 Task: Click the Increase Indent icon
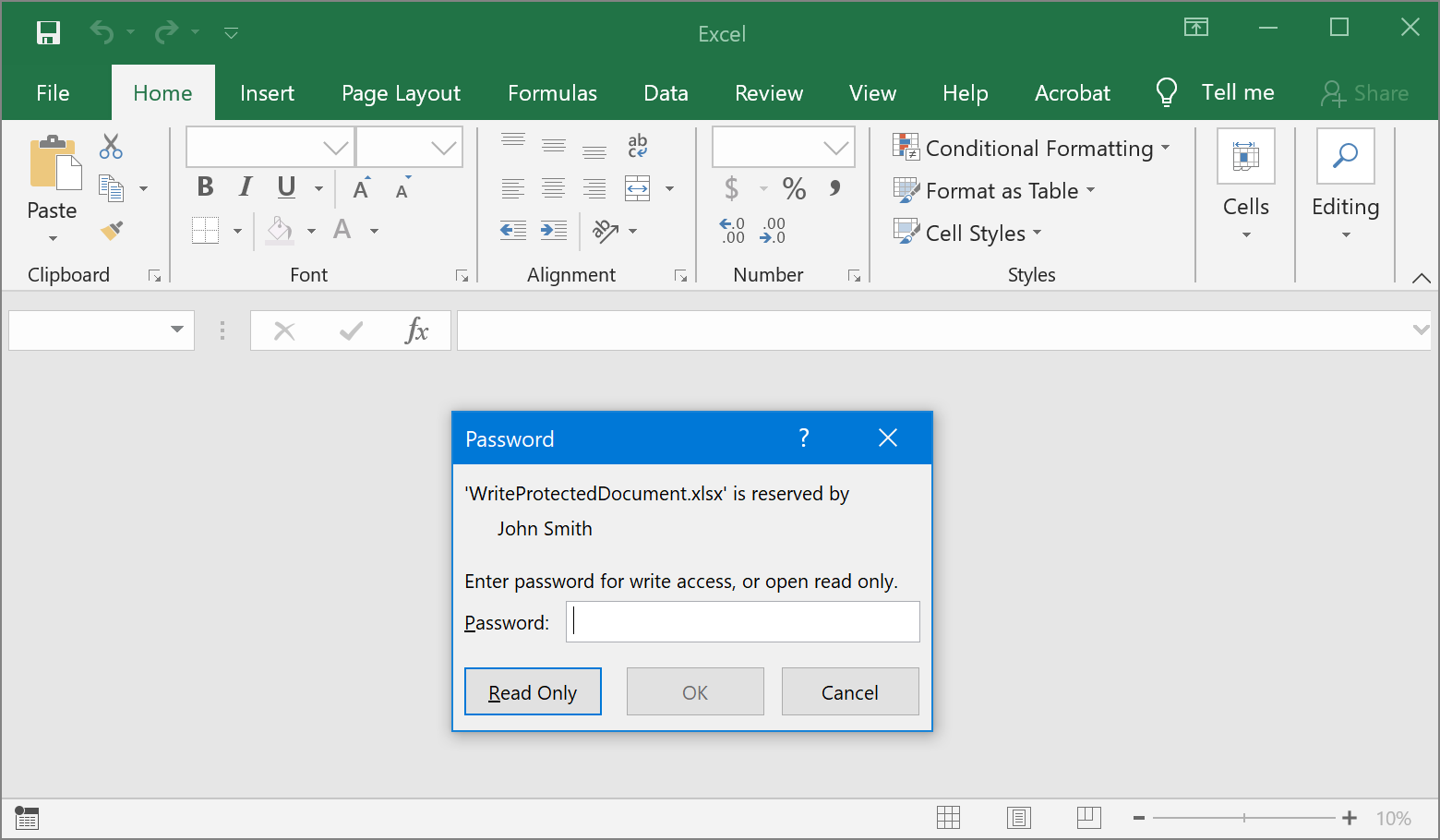(554, 230)
